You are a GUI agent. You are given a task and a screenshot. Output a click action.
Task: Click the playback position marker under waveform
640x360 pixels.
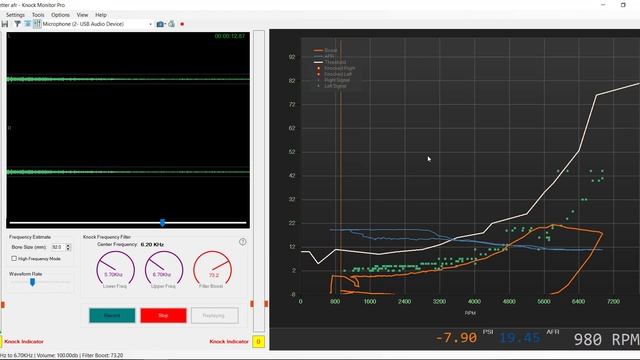pos(162,223)
